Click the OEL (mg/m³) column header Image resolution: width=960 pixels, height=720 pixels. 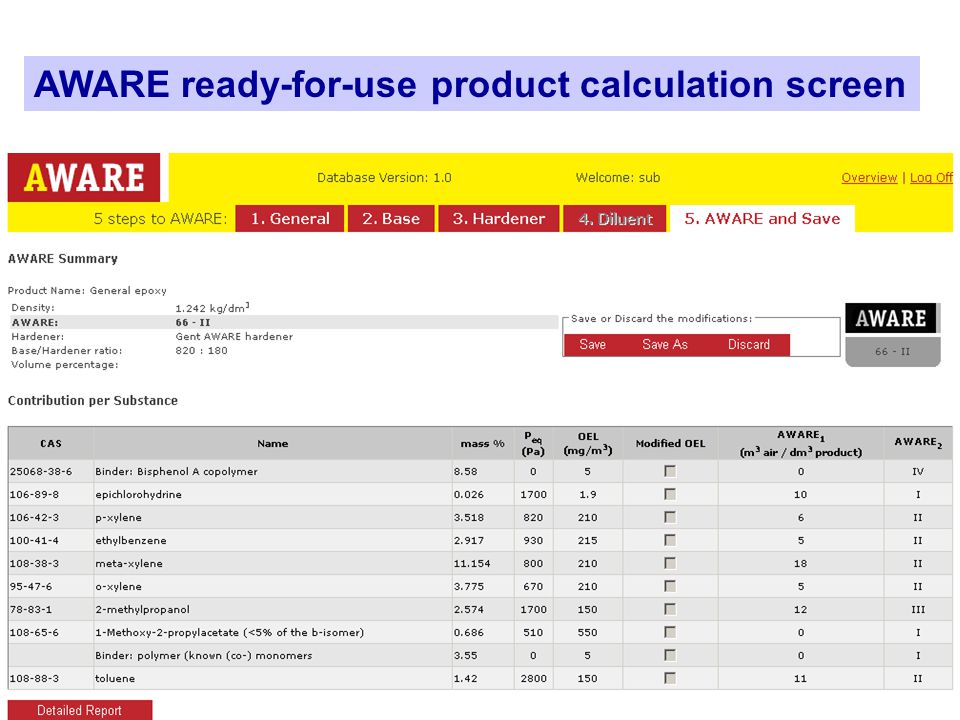click(x=588, y=443)
